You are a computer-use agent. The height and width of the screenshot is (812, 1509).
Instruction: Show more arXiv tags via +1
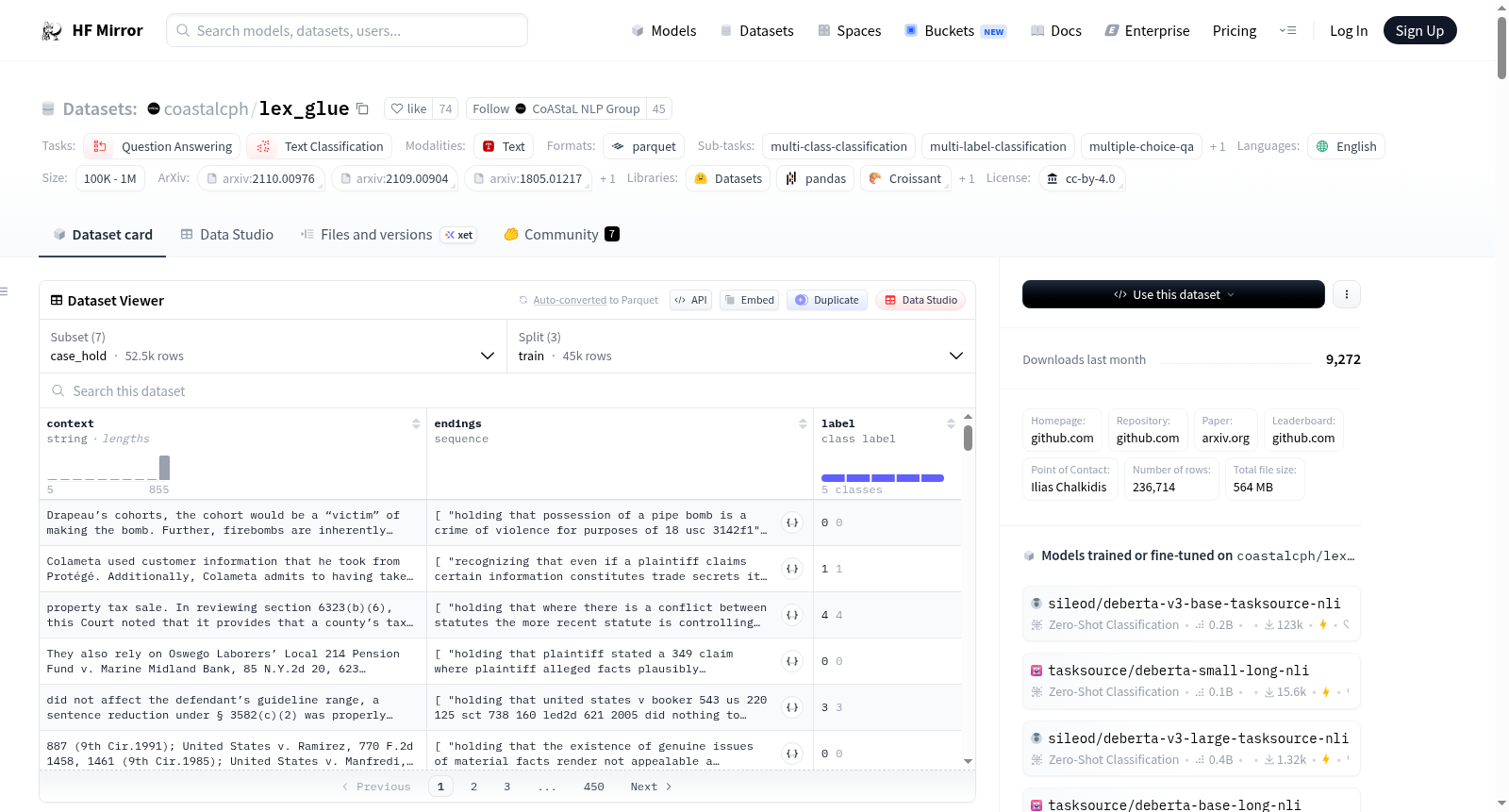point(607,179)
